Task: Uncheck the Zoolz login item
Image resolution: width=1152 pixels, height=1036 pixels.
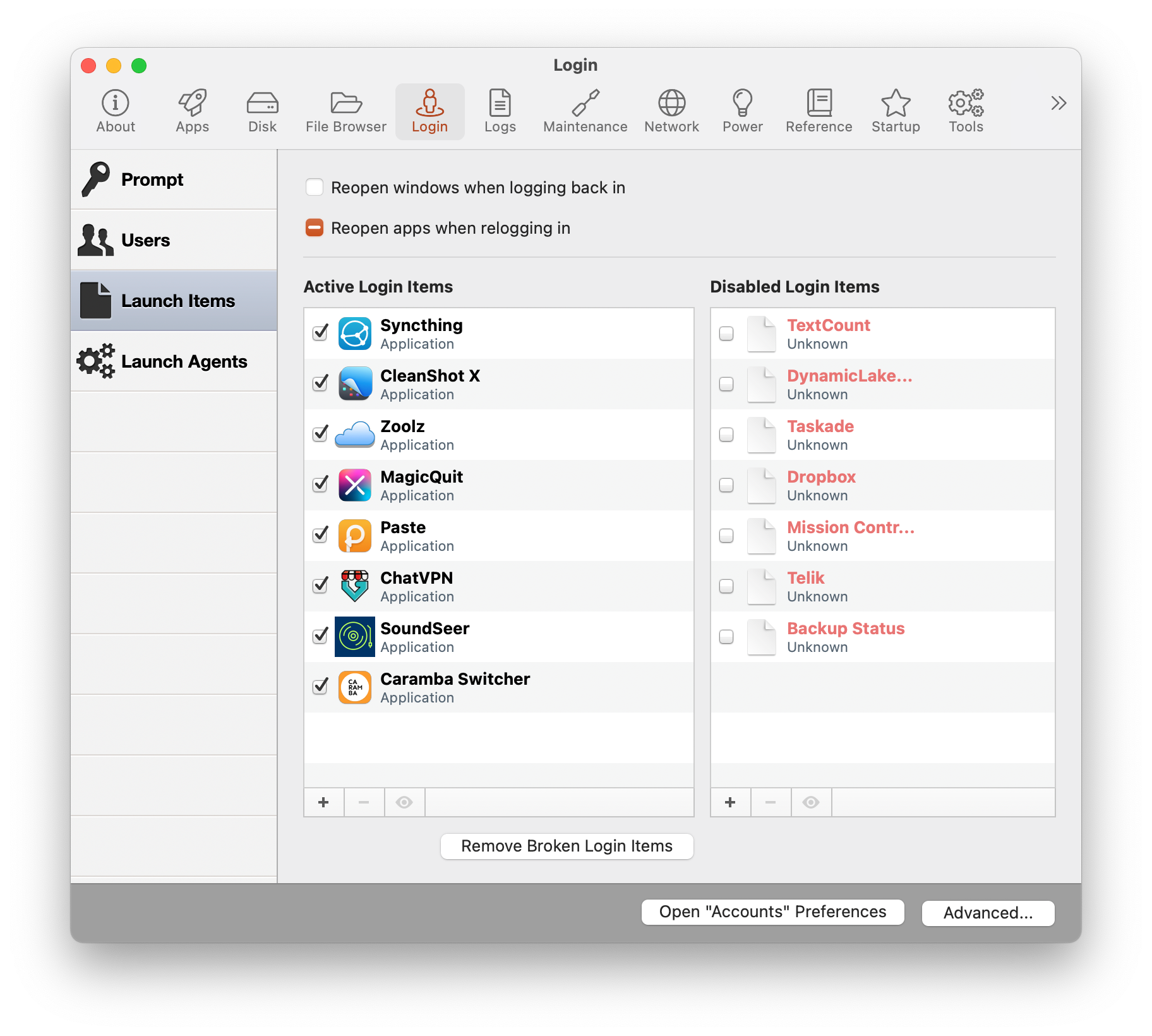Action: [321, 435]
